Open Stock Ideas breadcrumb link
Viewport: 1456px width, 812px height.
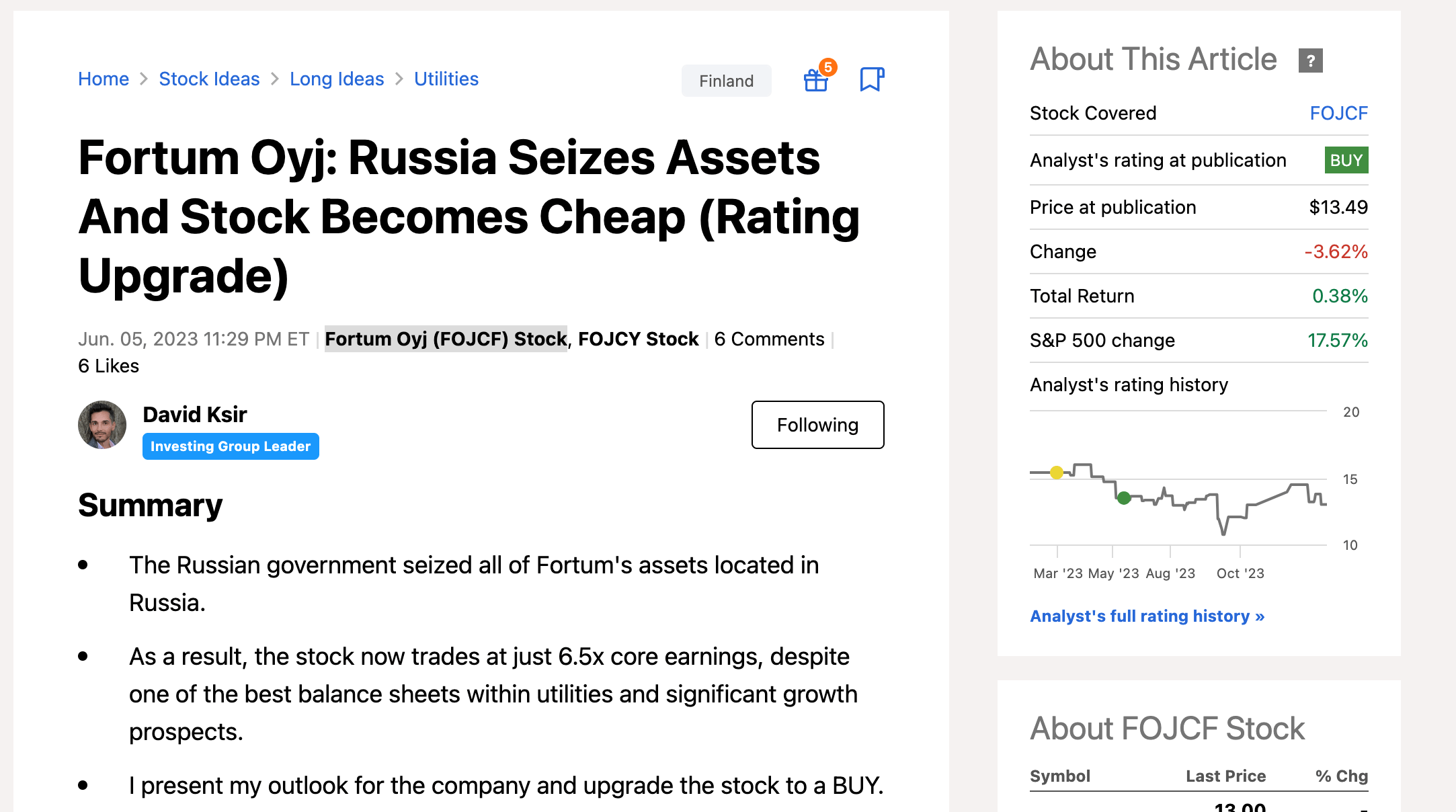[209, 79]
